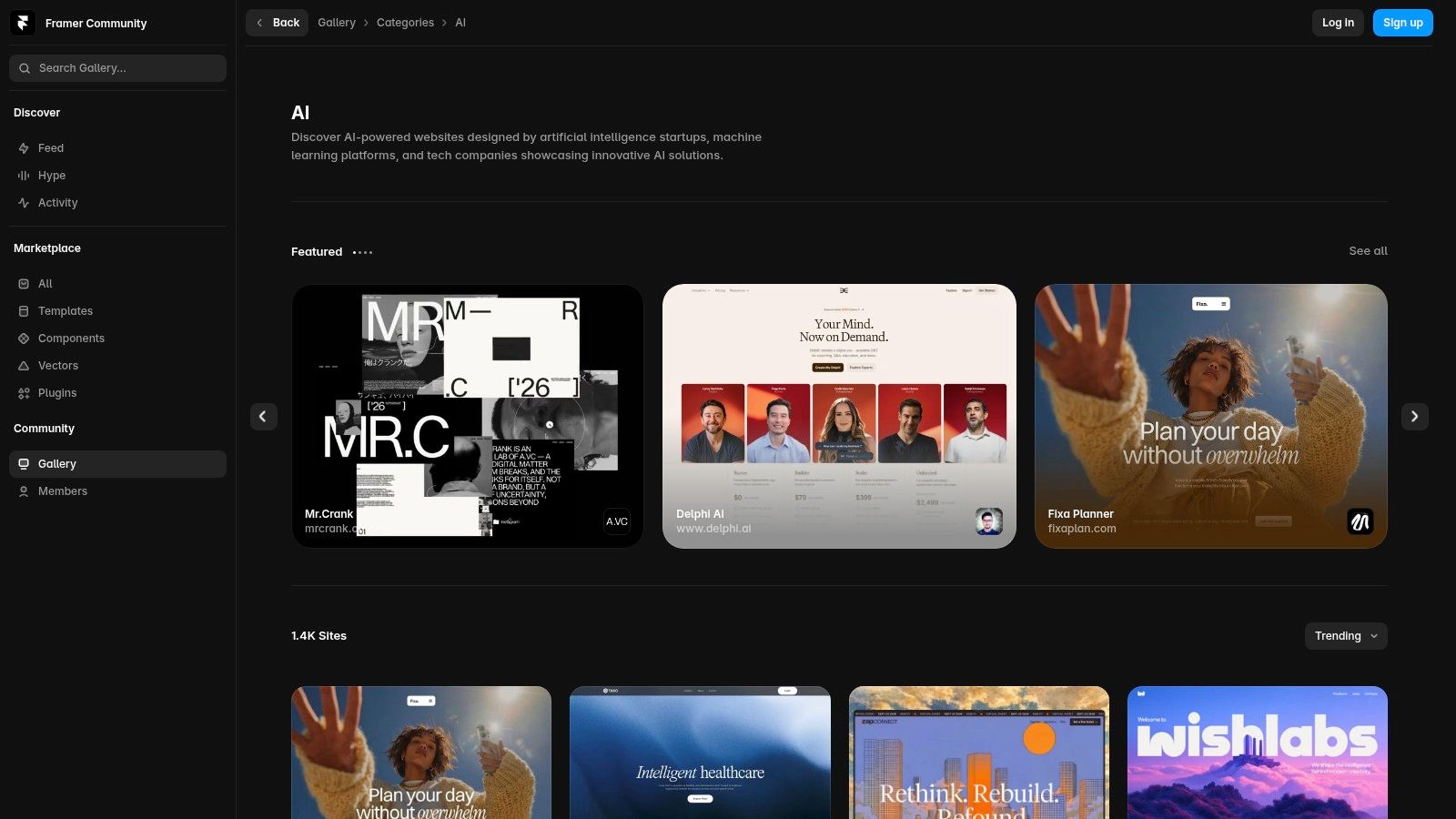This screenshot has height=819, width=1456.
Task: Click the Log in button
Action: click(x=1338, y=23)
